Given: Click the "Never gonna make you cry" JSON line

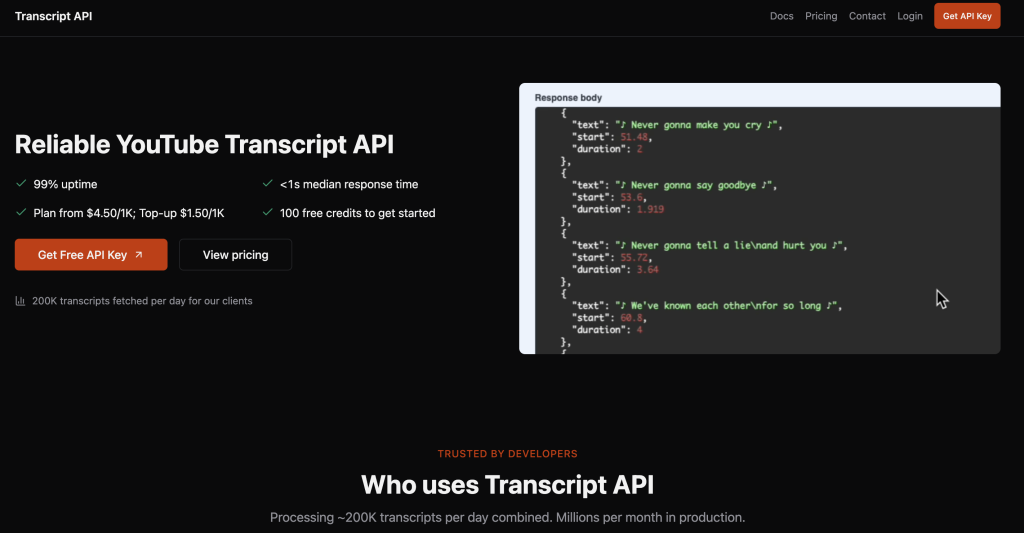Looking at the screenshot, I should [x=675, y=125].
